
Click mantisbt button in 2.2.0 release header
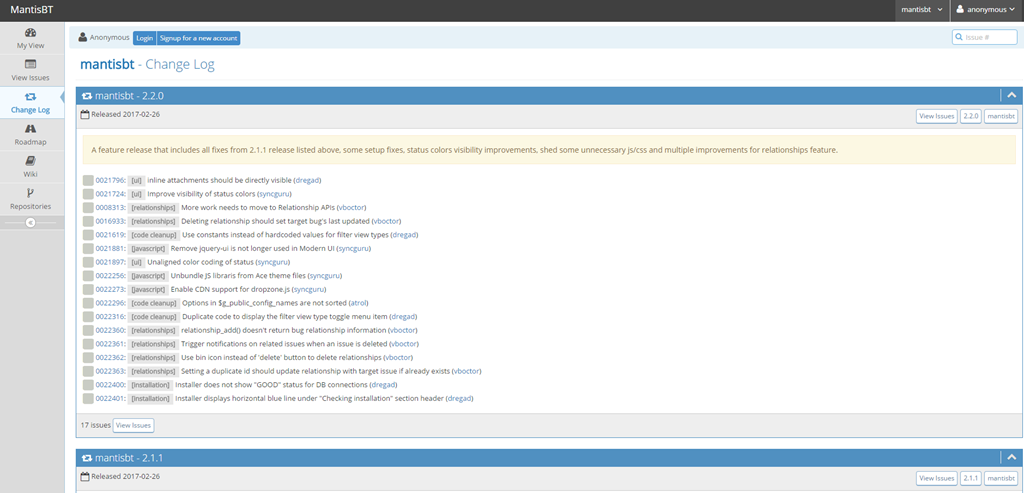(1000, 116)
